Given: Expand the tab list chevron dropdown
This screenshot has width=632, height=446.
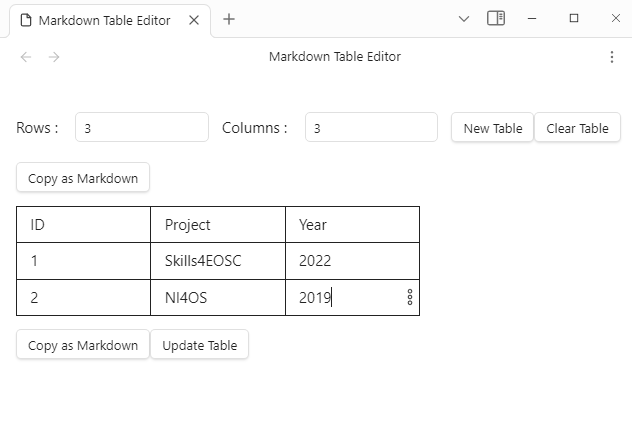Looking at the screenshot, I should (464, 18).
